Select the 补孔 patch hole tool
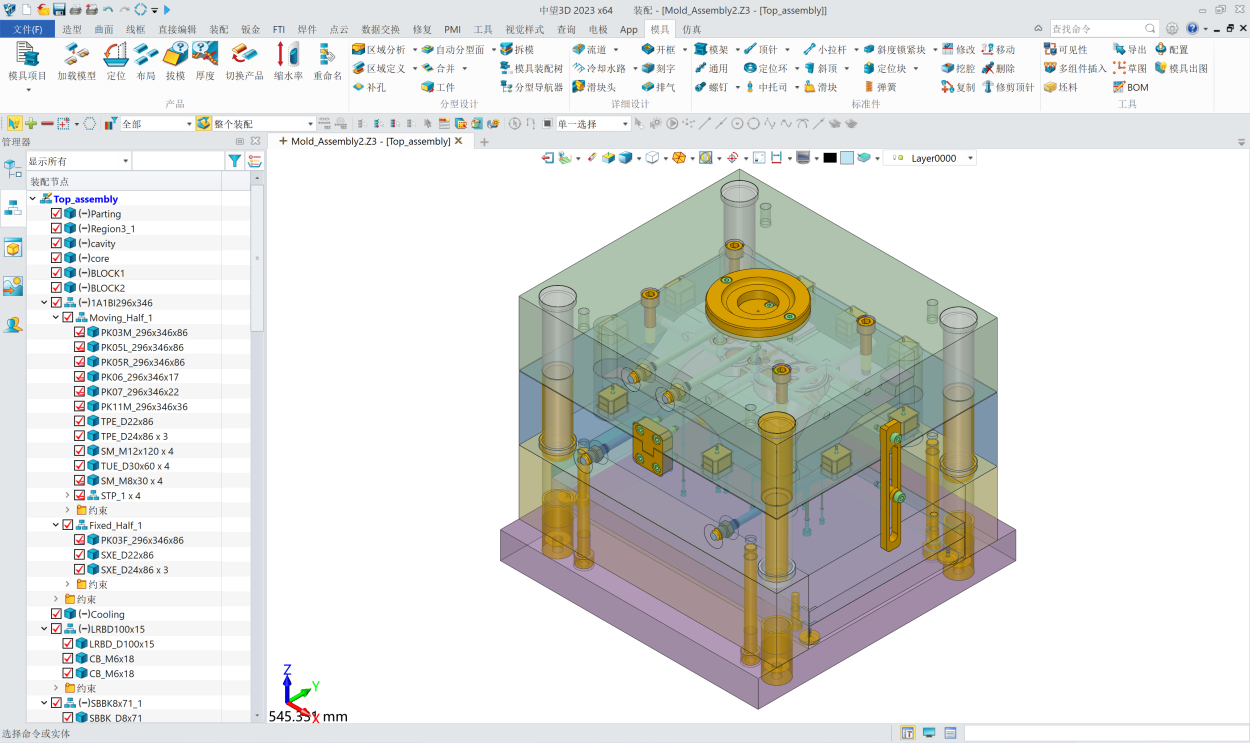Screen dimensions: 1250x743 (369, 87)
